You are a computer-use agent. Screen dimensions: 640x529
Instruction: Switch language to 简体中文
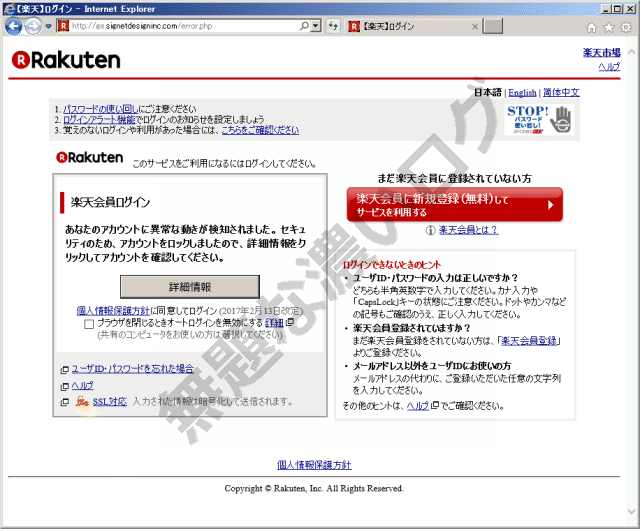561,93
